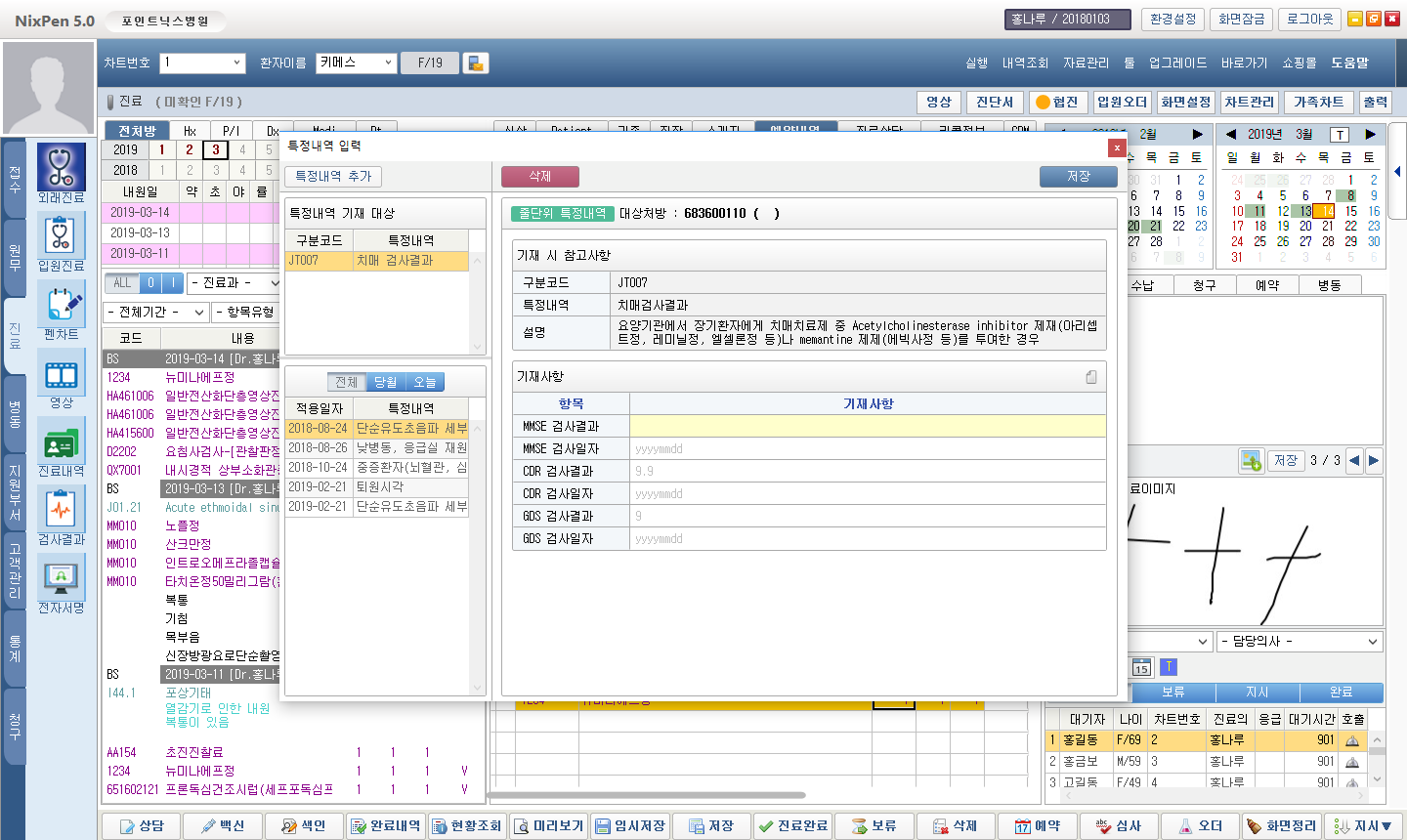1407x840 pixels.
Task: Open the 검사결과 test results icon
Action: pyautogui.click(x=61, y=510)
